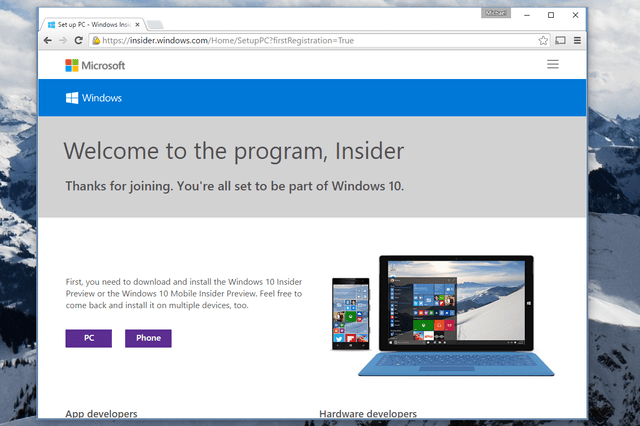
Task: Reload the page with the refresh icon
Action: [78, 40]
